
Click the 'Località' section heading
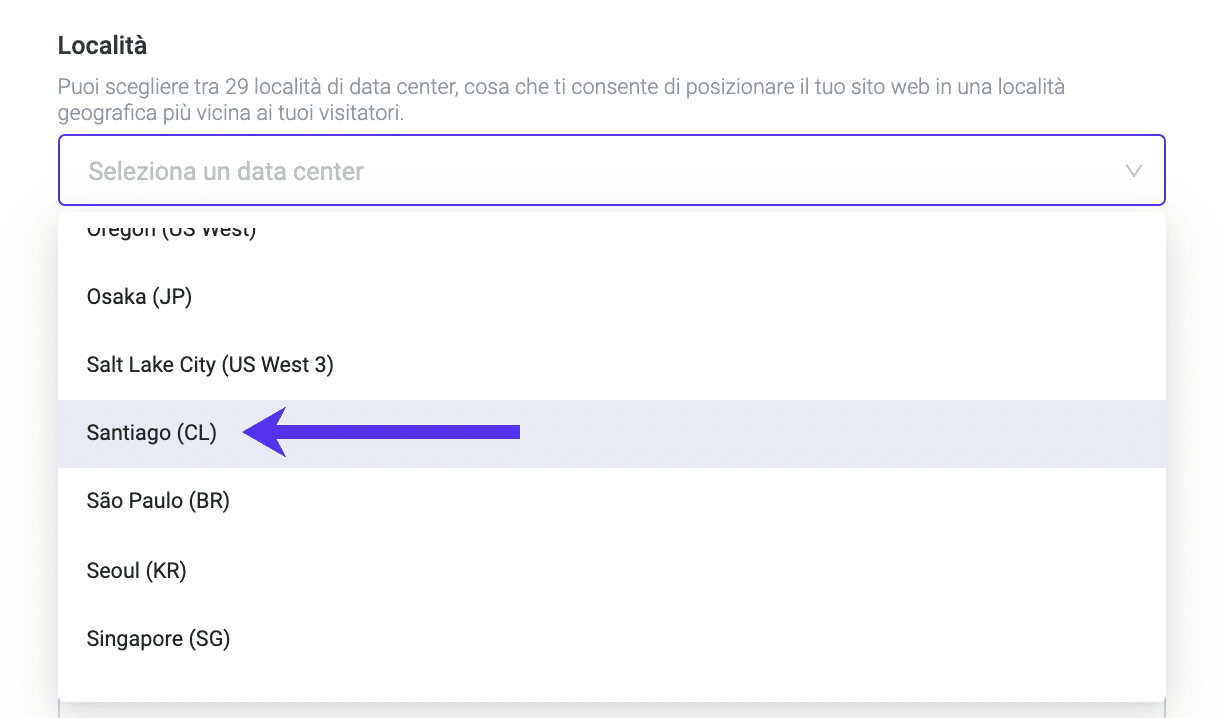(102, 45)
